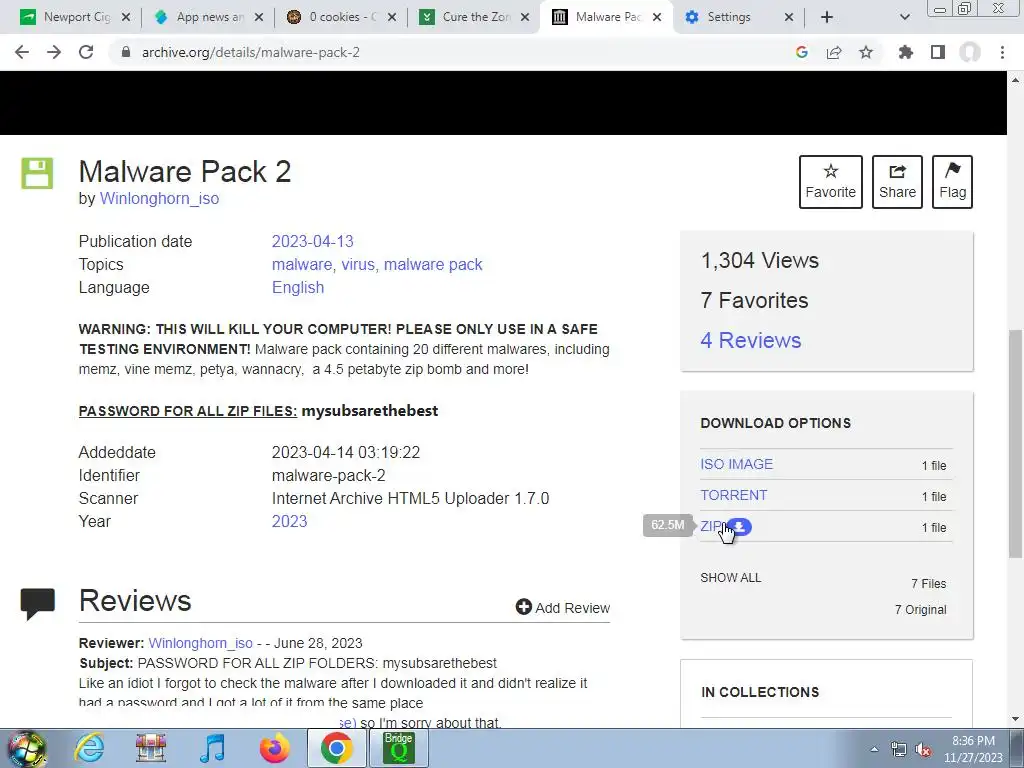This screenshot has height=768, width=1024.
Task: Open the Chrome three-dot menu
Action: [x=1002, y=52]
